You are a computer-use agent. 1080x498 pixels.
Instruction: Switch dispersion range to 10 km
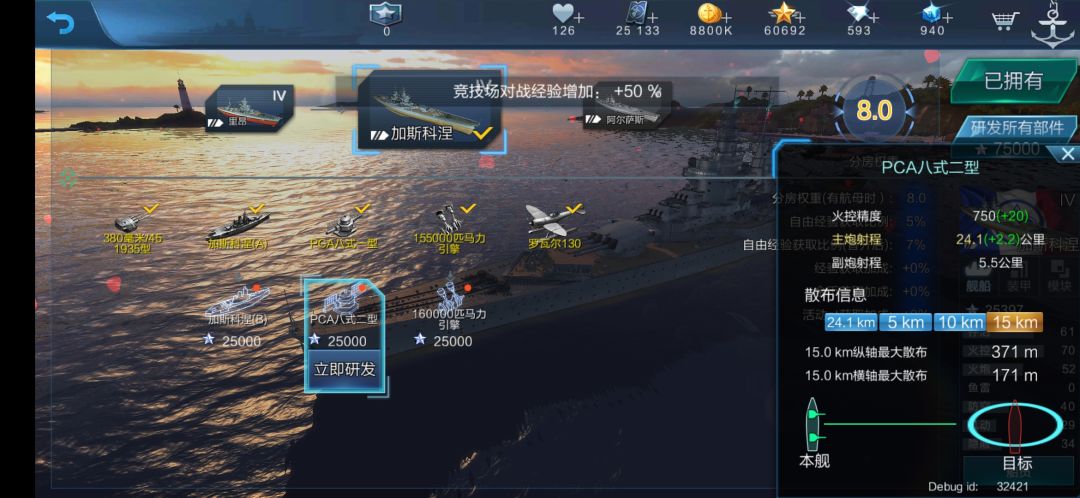click(959, 322)
